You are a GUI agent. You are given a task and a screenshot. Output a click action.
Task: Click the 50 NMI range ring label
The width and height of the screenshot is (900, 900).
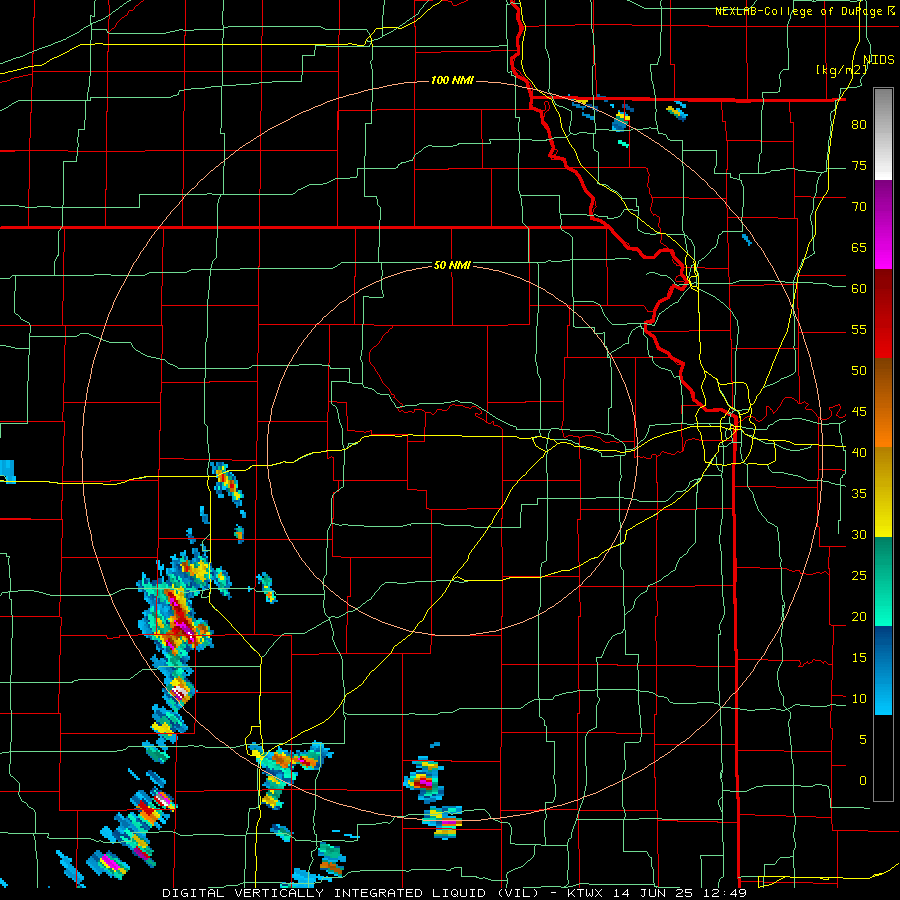(452, 265)
